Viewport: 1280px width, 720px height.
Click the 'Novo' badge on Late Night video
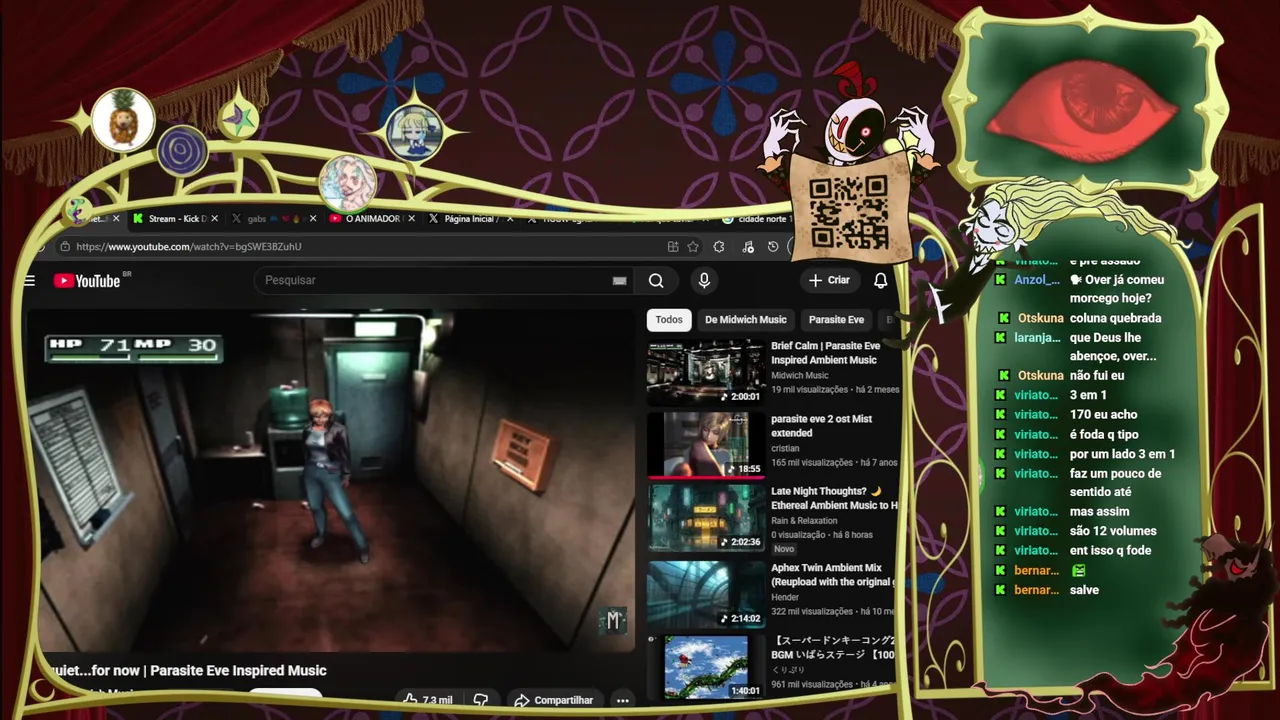coord(784,549)
